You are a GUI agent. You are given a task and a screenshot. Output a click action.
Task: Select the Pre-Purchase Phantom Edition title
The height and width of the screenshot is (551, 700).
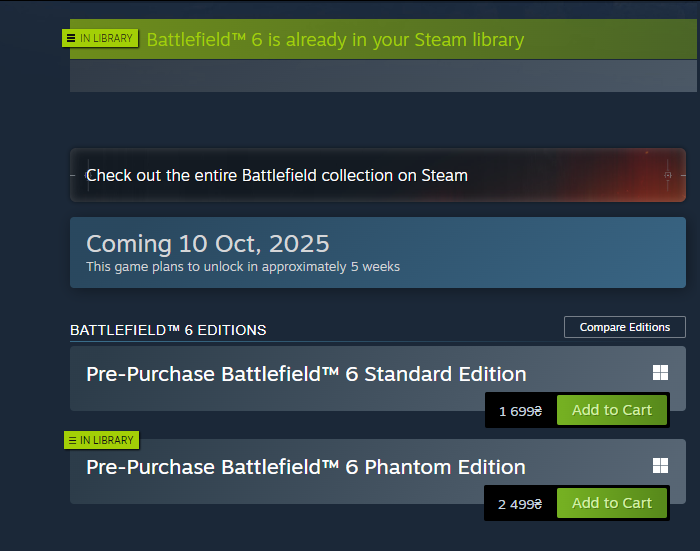click(x=306, y=467)
